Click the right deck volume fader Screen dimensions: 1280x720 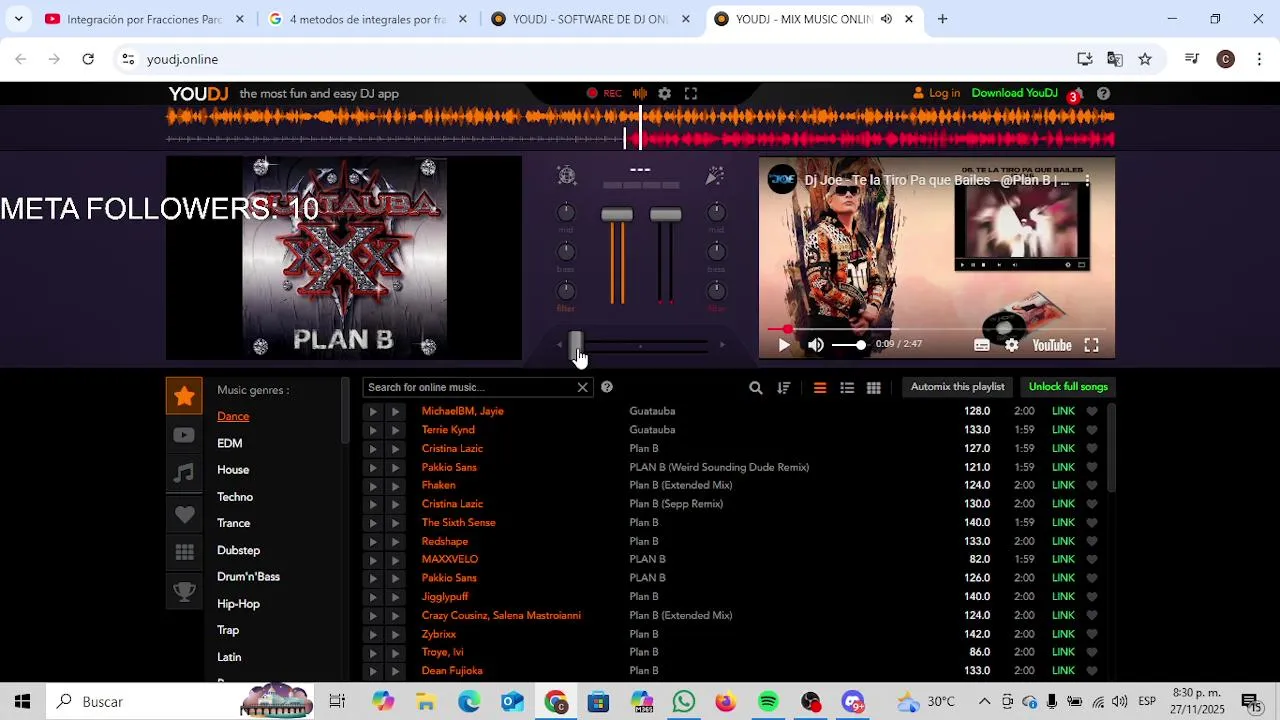coord(666,215)
